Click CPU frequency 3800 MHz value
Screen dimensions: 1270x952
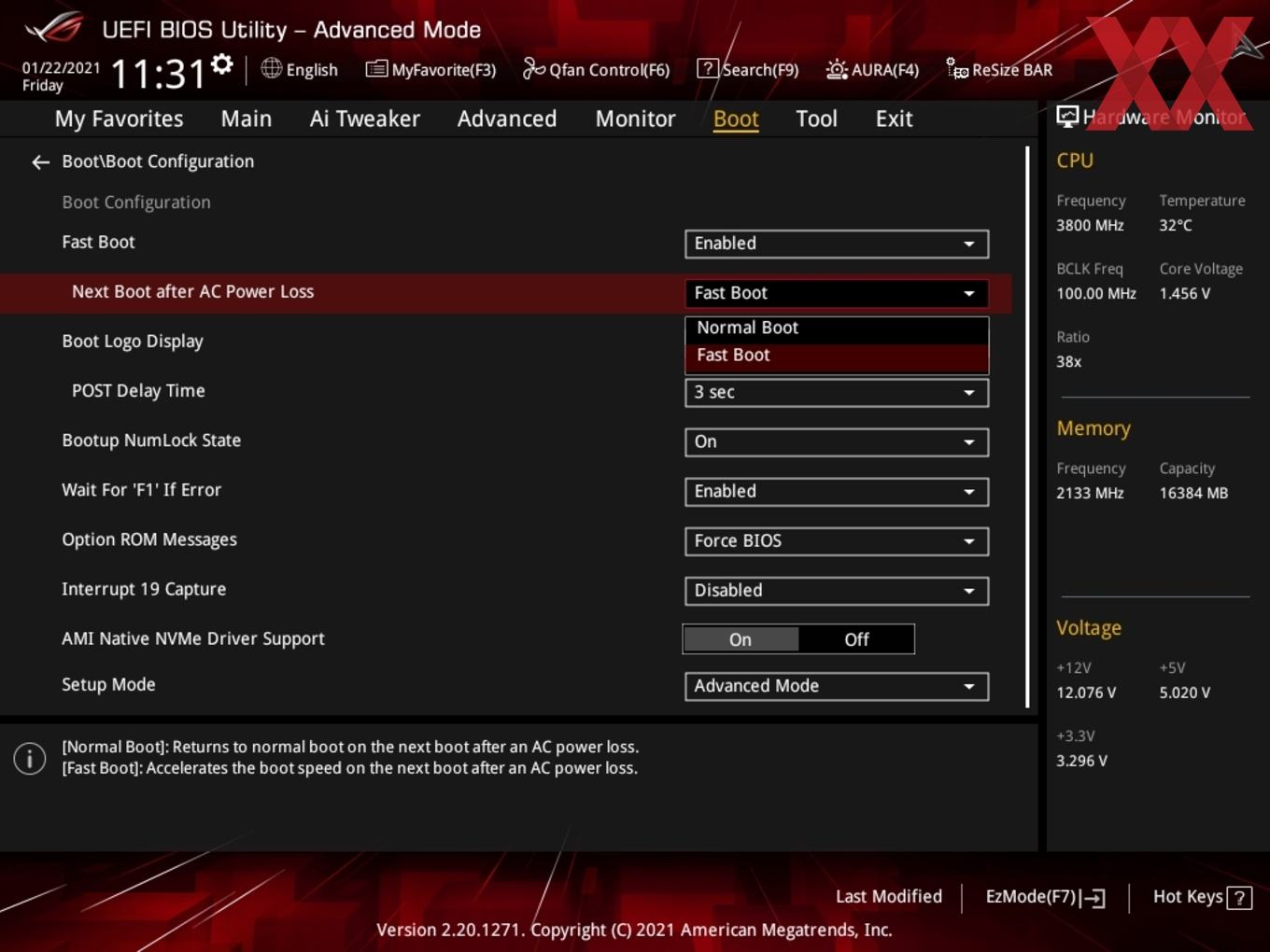tap(1090, 225)
